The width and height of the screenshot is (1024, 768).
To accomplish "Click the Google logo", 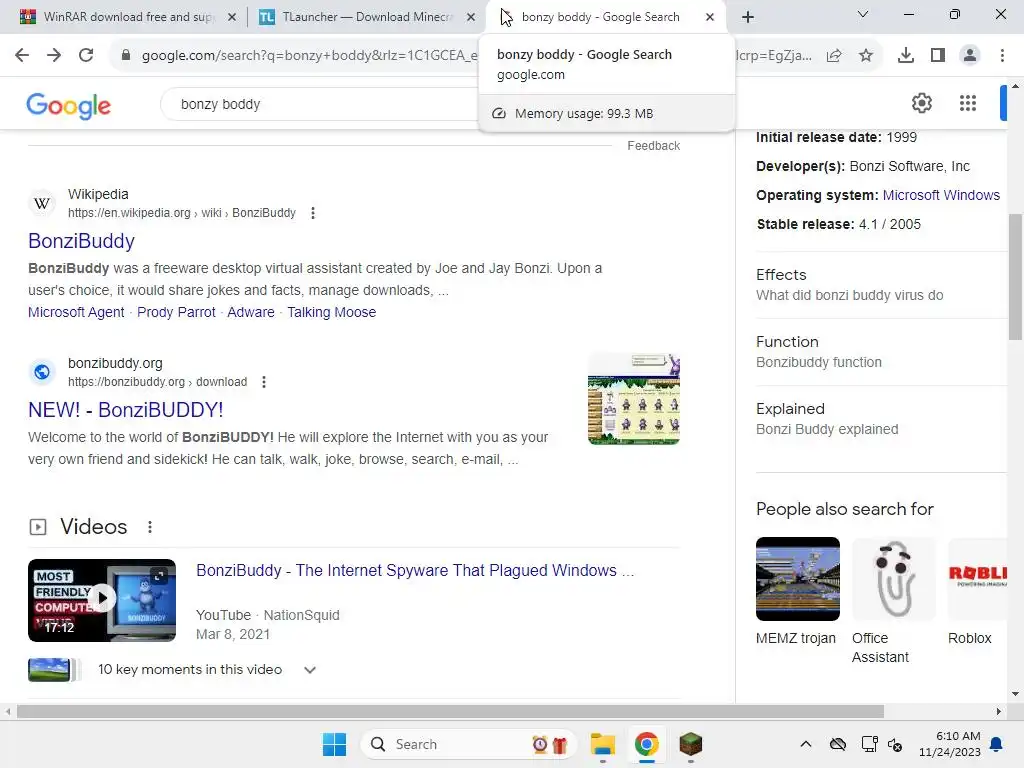I will click(69, 105).
